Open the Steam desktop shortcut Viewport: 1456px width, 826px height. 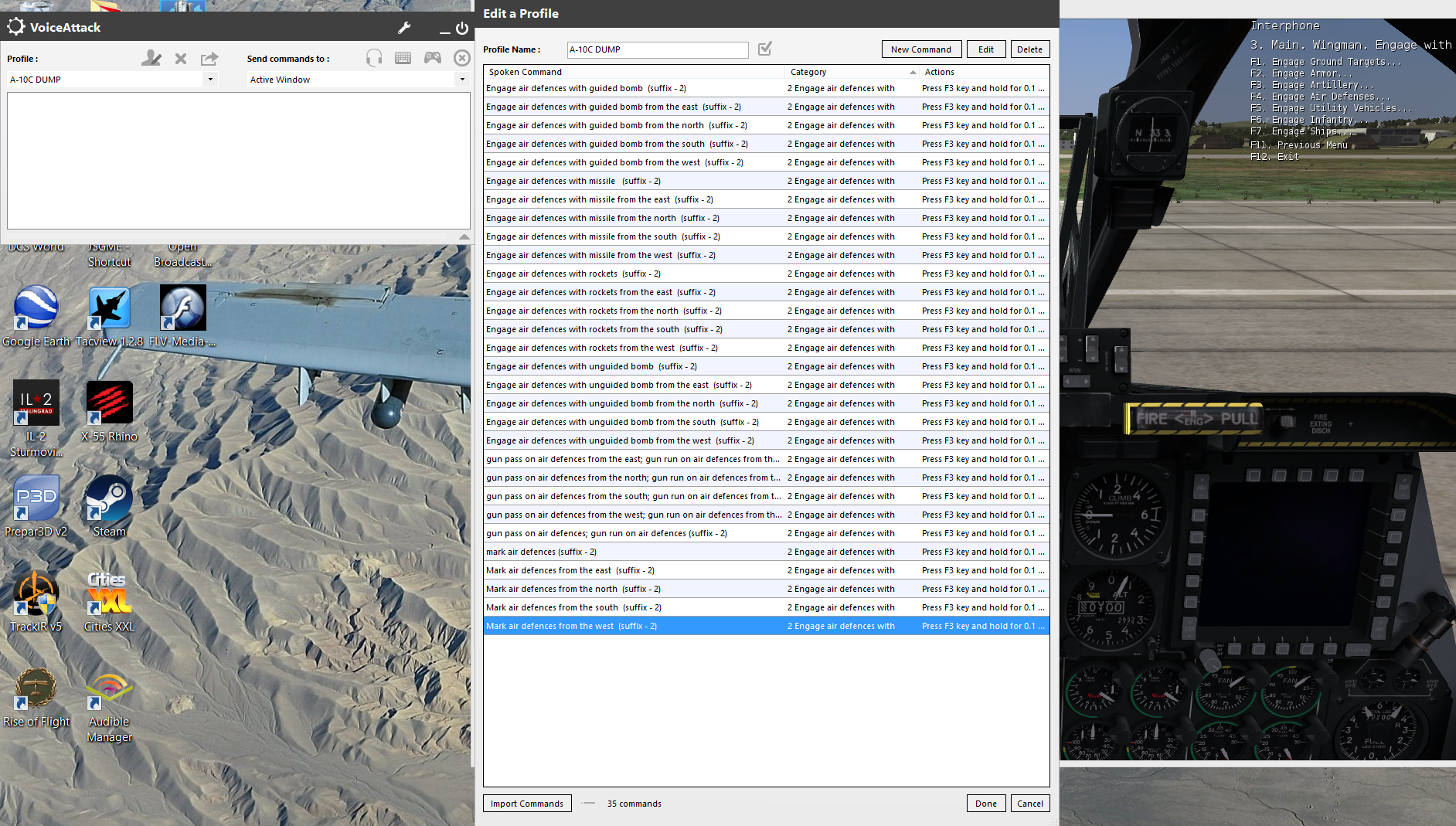tap(109, 506)
